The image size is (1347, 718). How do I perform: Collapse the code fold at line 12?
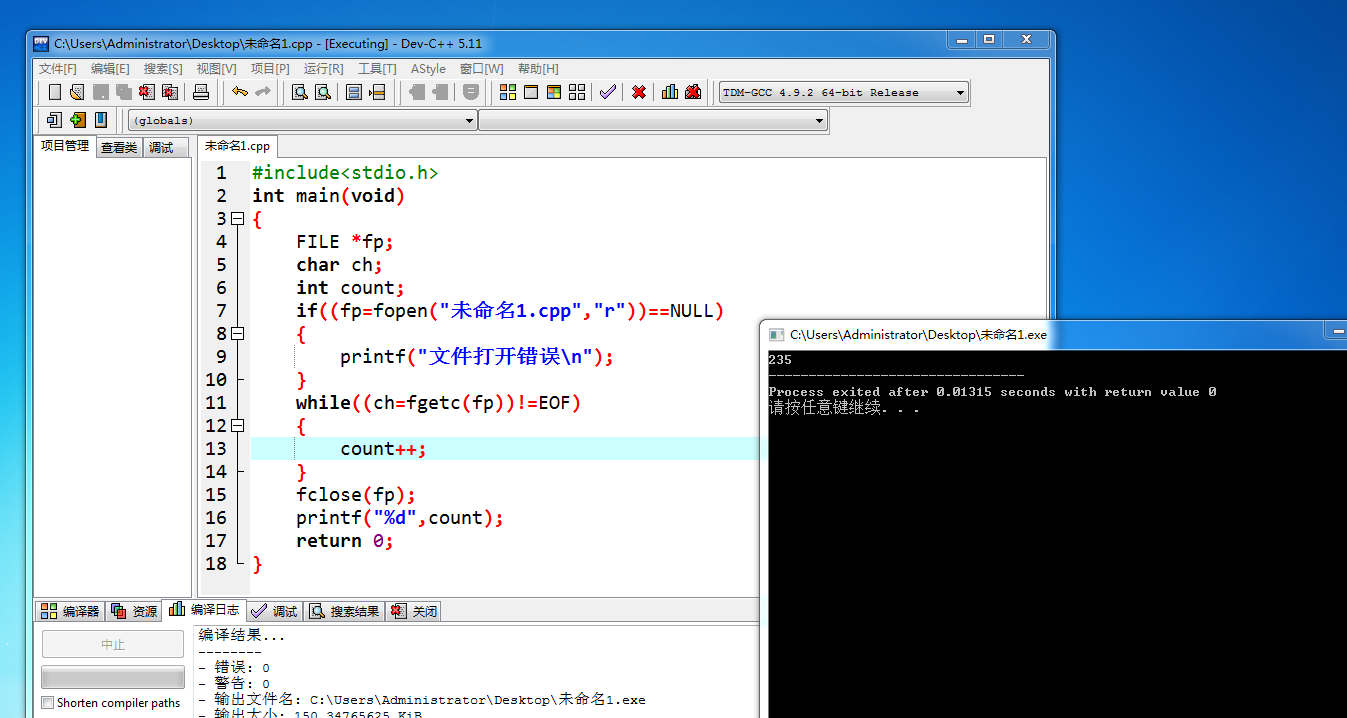coord(237,425)
